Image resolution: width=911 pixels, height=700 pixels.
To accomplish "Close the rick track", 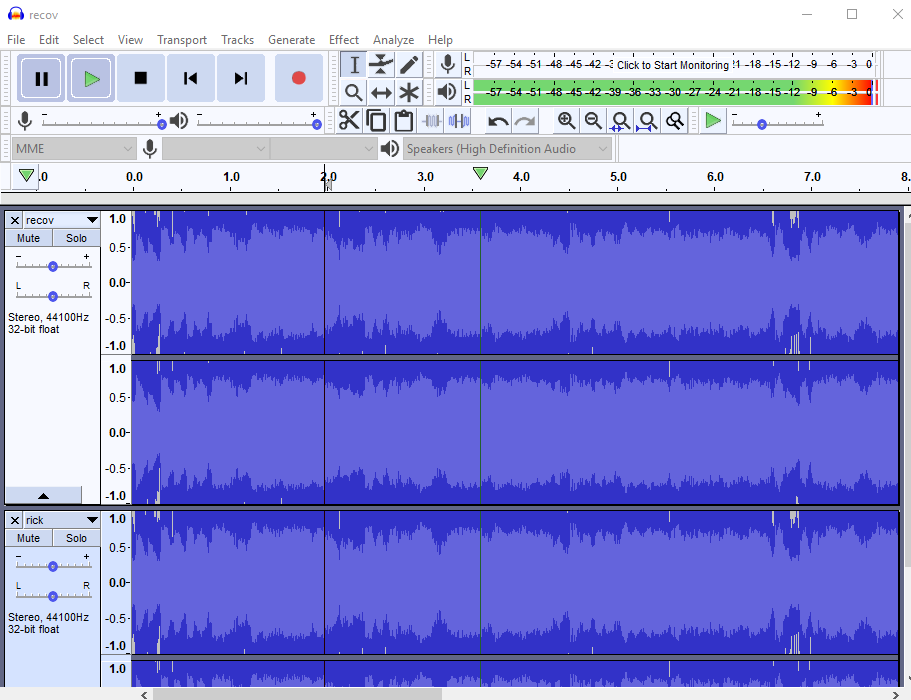I will 15,520.
